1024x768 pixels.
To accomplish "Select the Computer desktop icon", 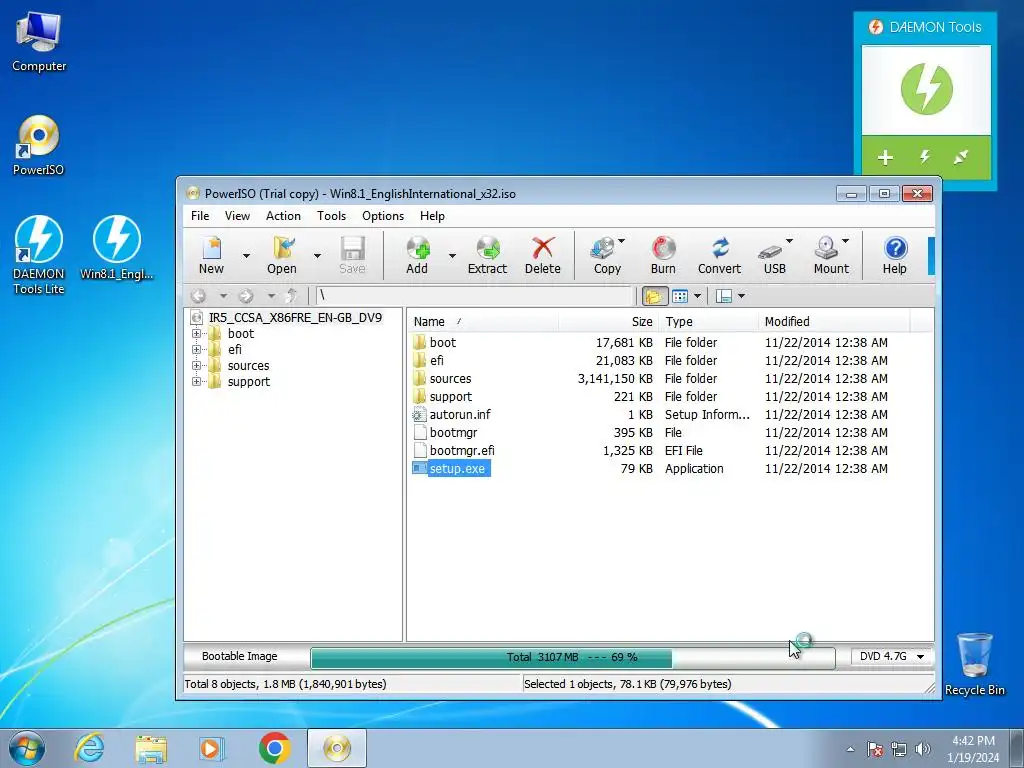I will tap(39, 40).
